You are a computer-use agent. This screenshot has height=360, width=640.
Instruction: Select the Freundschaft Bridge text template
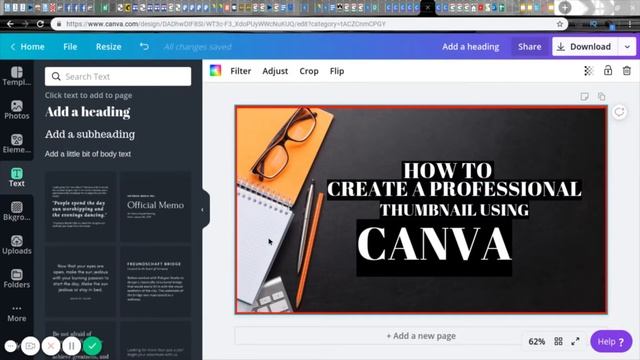coord(155,281)
